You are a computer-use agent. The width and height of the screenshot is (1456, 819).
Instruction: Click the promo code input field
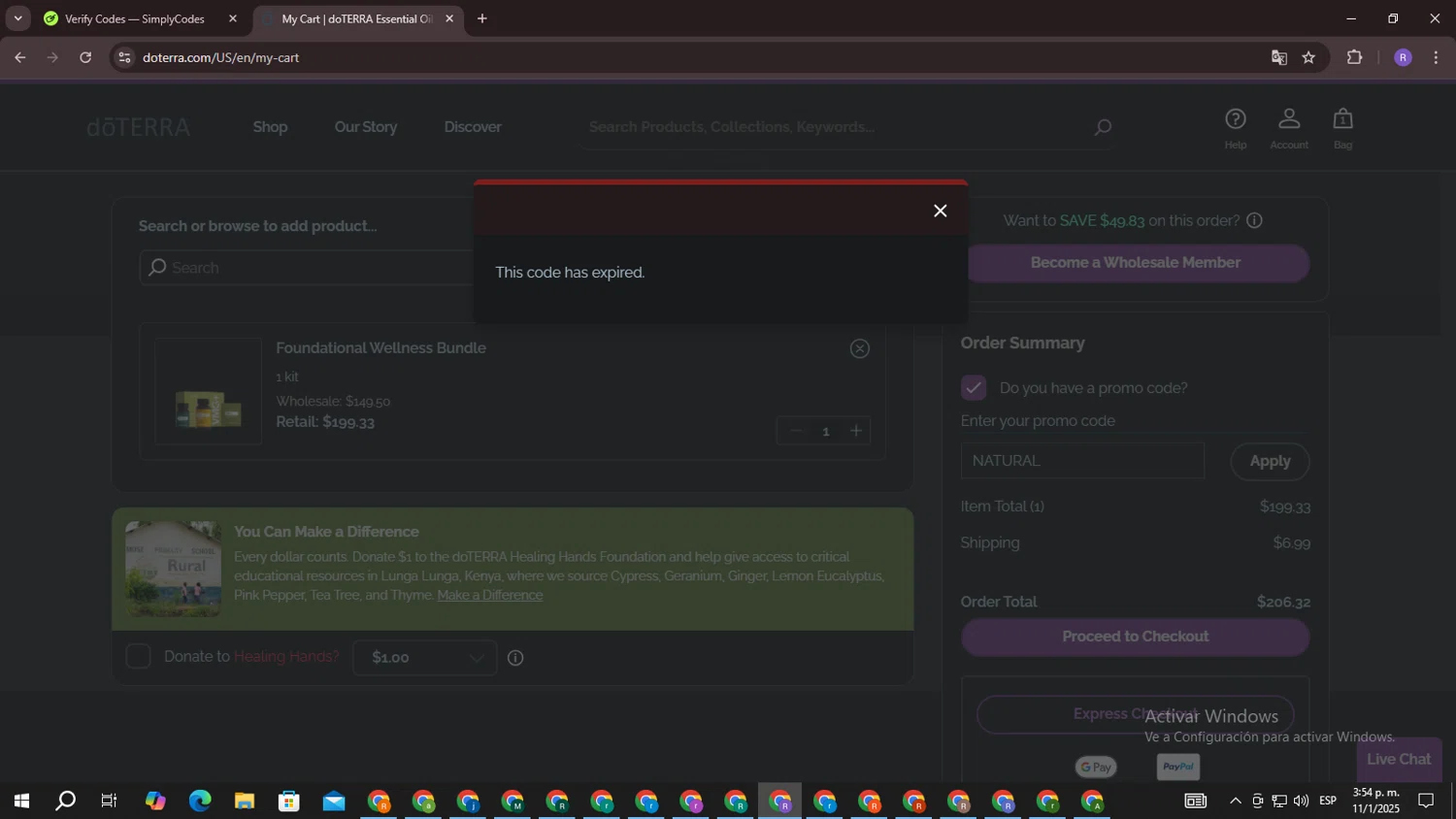click(1082, 461)
